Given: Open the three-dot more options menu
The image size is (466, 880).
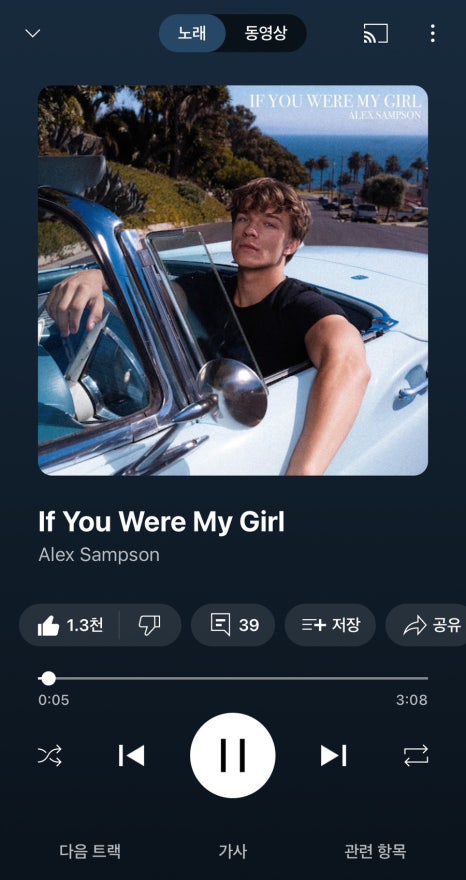Looking at the screenshot, I should [432, 33].
